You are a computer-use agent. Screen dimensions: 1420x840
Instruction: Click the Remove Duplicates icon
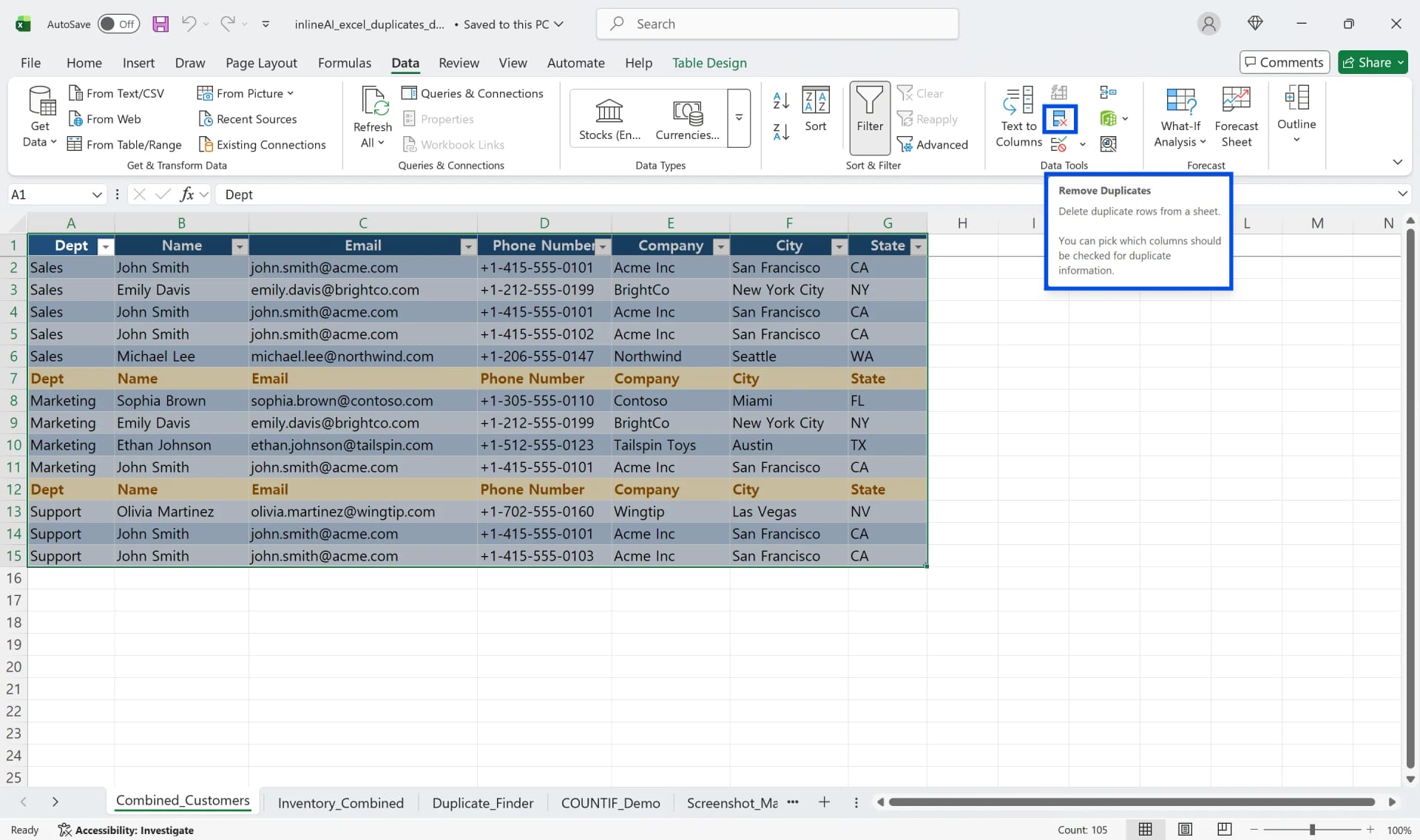pyautogui.click(x=1059, y=118)
